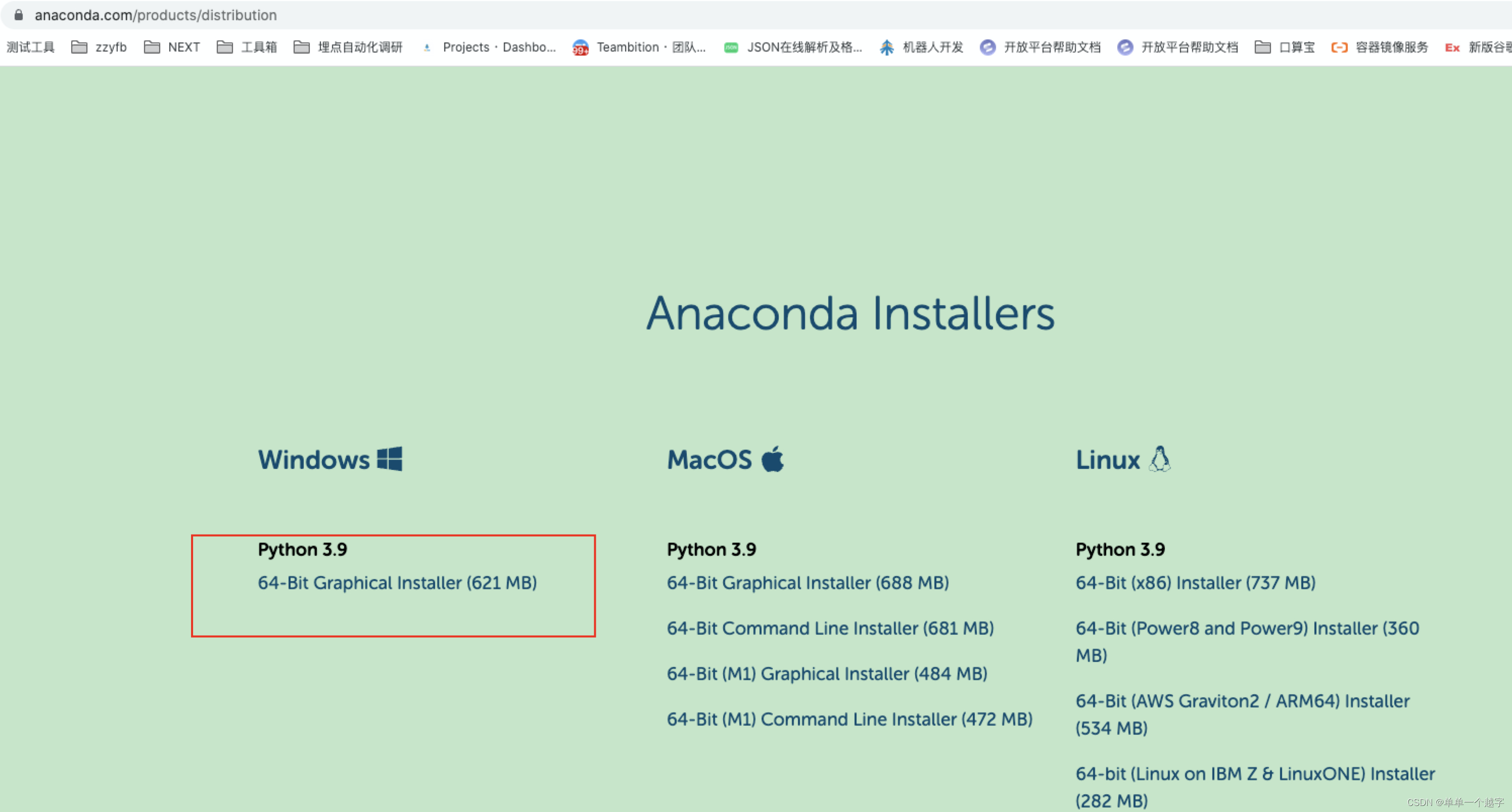Click Python 3.9 label under Linux
1512x812 pixels.
[1120, 549]
